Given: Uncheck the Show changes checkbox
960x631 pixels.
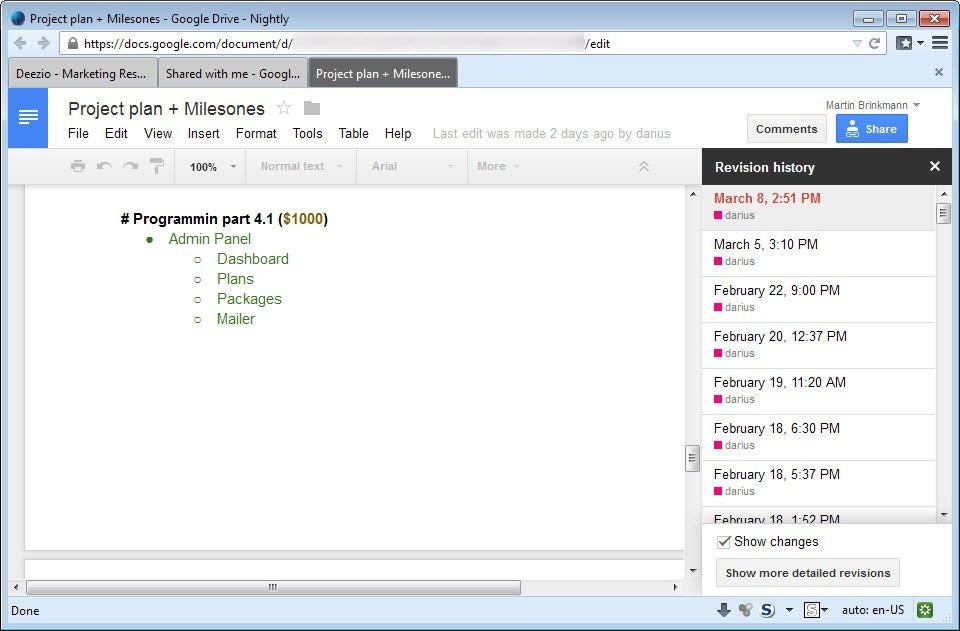Looking at the screenshot, I should [724, 542].
